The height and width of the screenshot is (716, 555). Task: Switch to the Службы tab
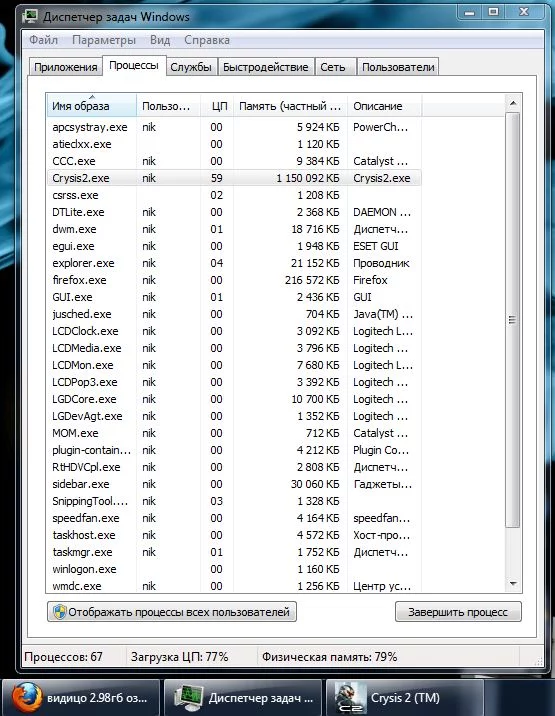tap(191, 67)
